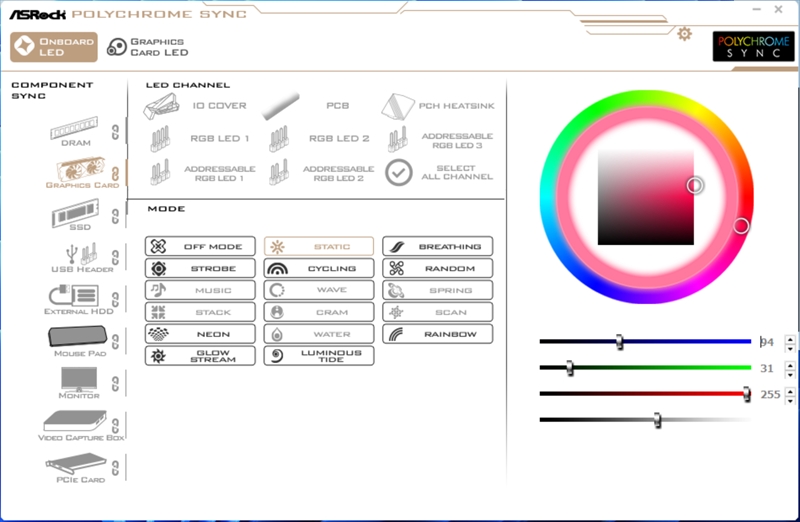Select the SSD component icon
The width and height of the screenshot is (800, 522).
pos(76,212)
